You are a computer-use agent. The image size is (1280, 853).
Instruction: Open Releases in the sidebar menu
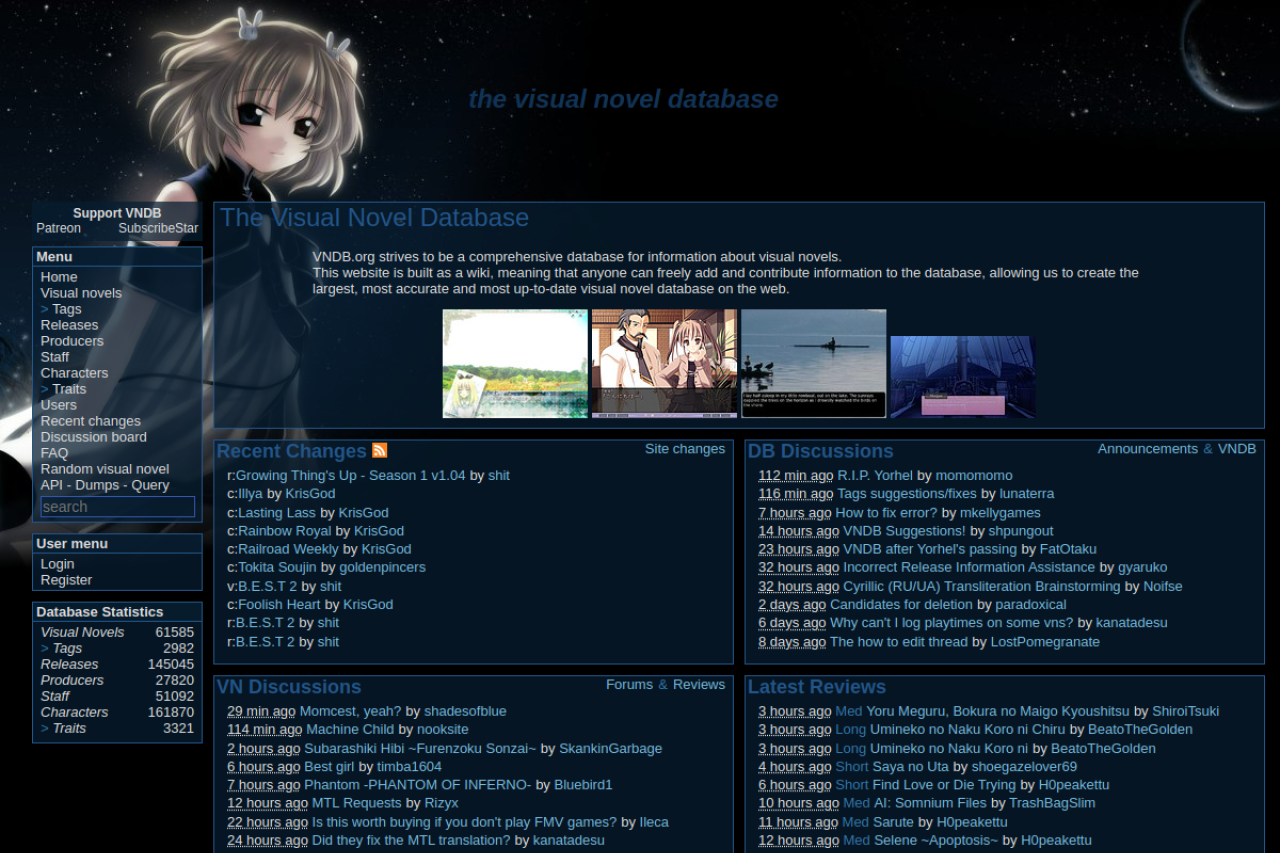pos(70,325)
